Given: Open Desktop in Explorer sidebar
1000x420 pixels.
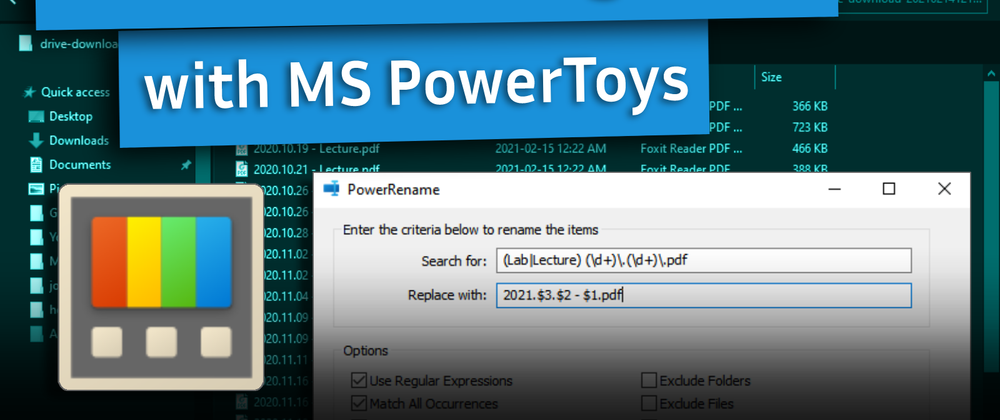Looking at the screenshot, I should pyautogui.click(x=71, y=117).
